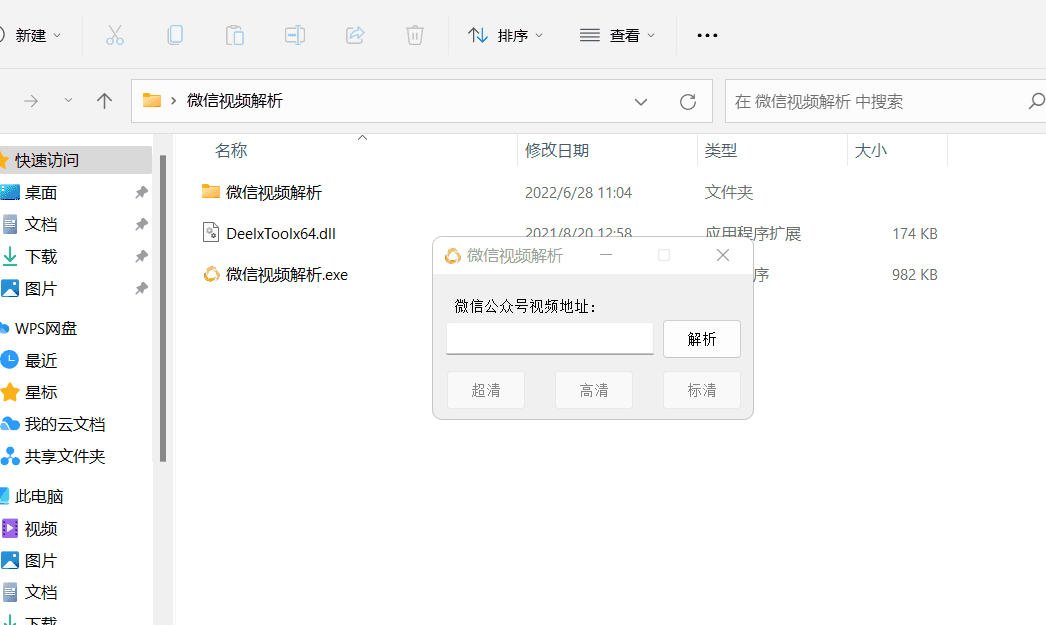
Task: Open the See more ellipsis menu
Action: 707,35
